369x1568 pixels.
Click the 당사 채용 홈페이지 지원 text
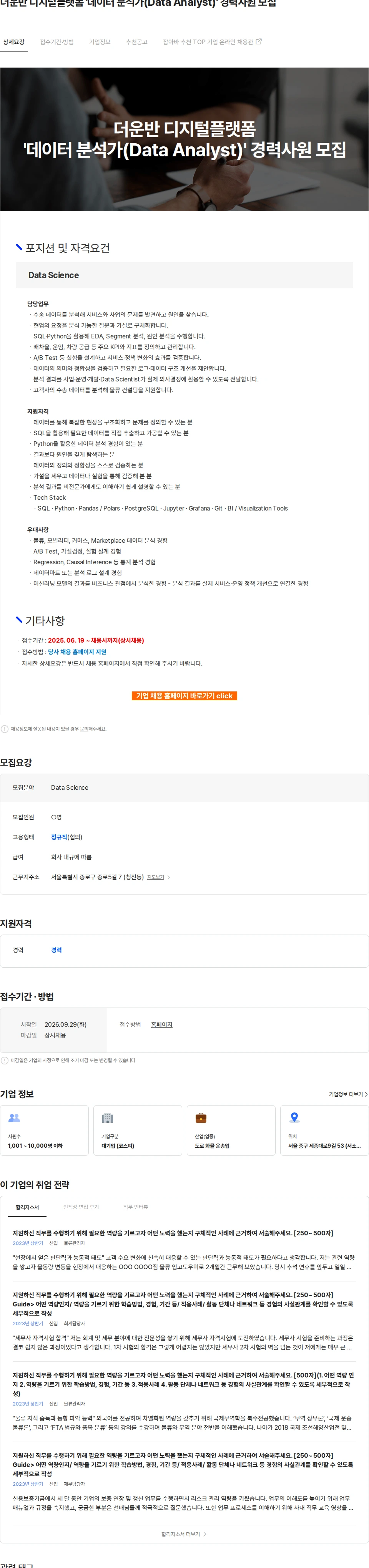(77, 652)
